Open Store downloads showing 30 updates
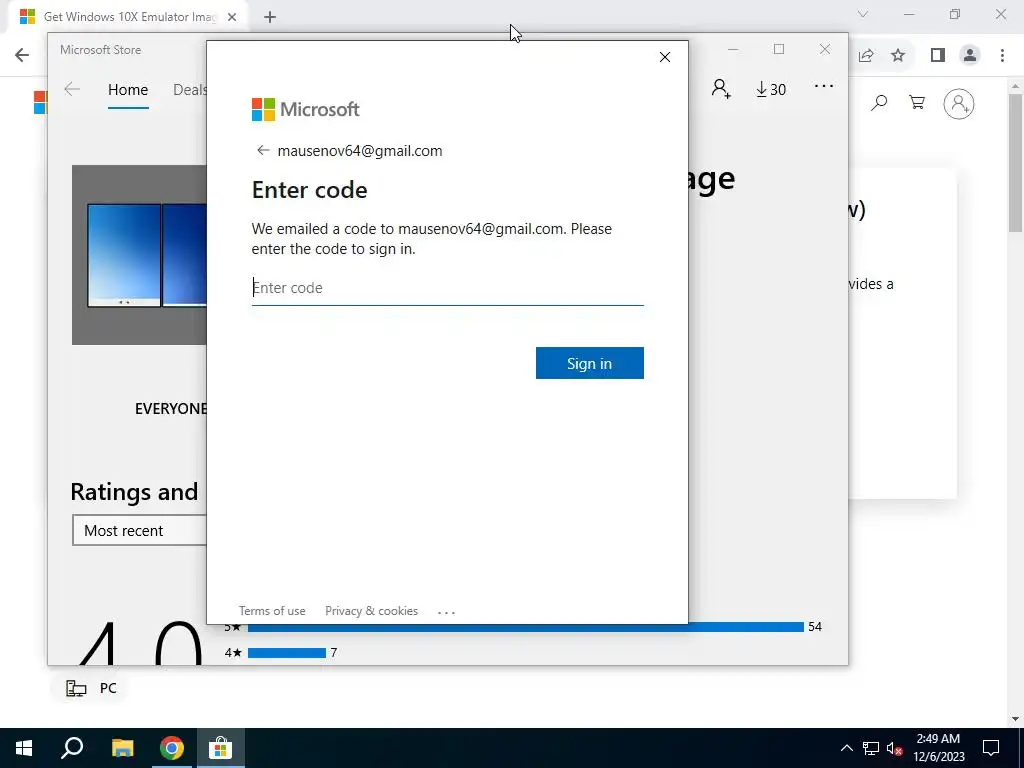The width and height of the screenshot is (1024, 768). click(771, 89)
